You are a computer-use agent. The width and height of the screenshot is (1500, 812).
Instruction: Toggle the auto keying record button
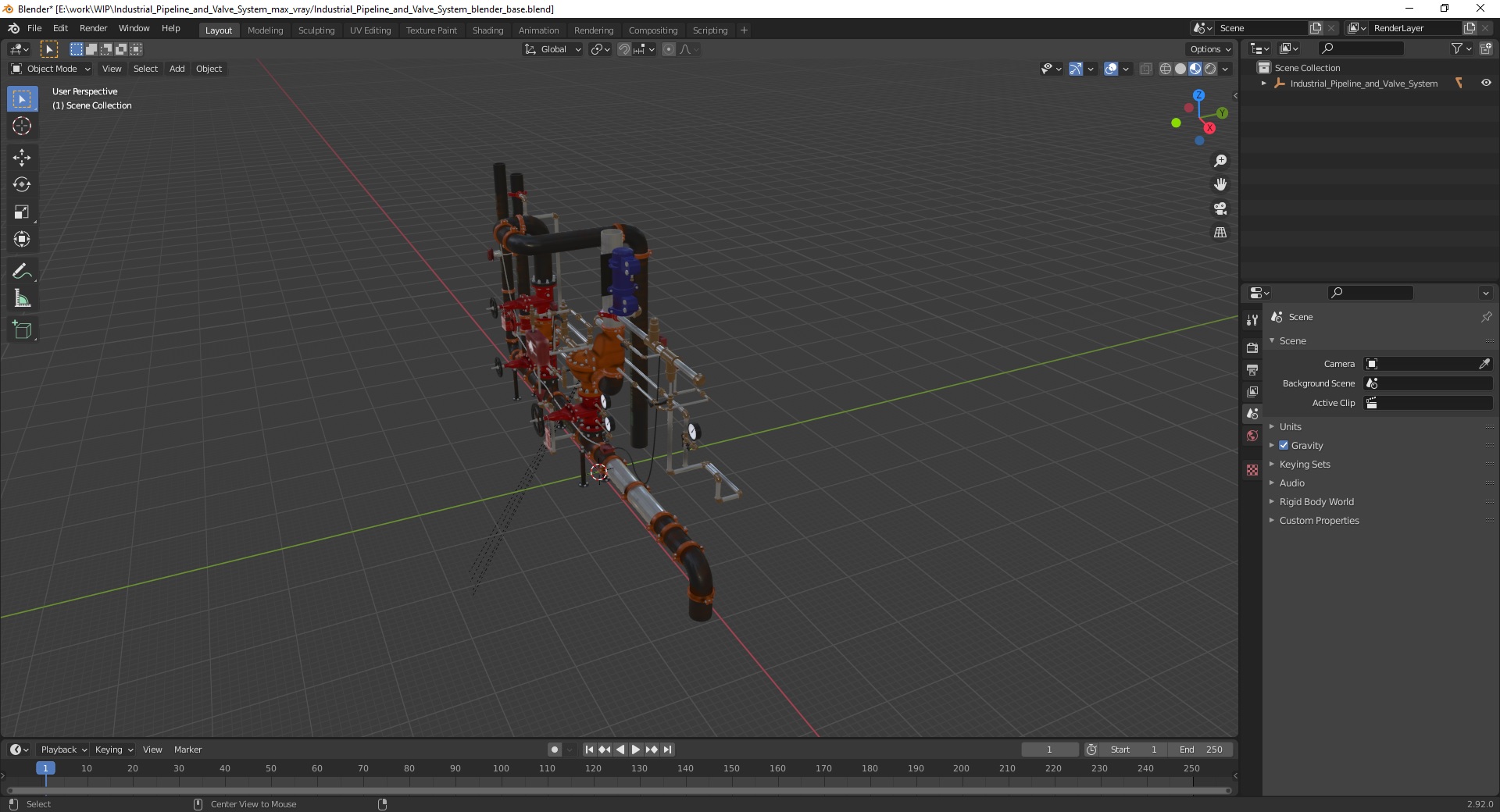[x=555, y=750]
